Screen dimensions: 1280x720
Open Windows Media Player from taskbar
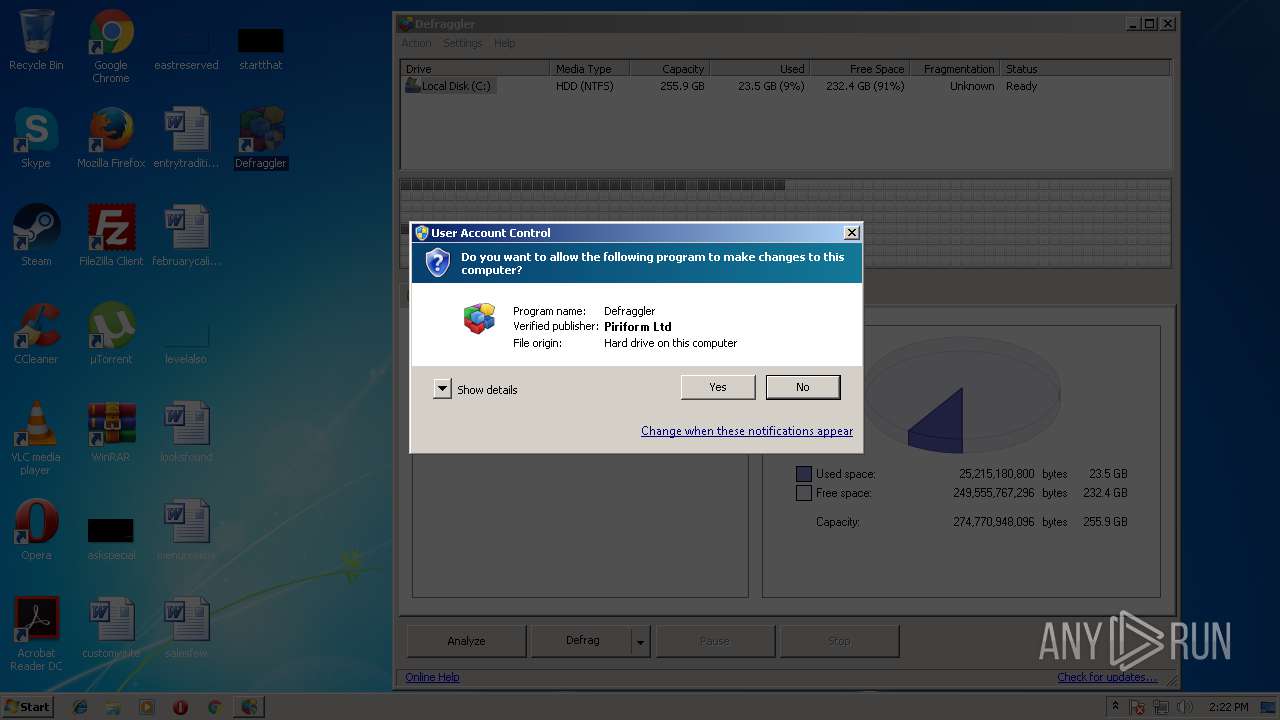coord(147,707)
